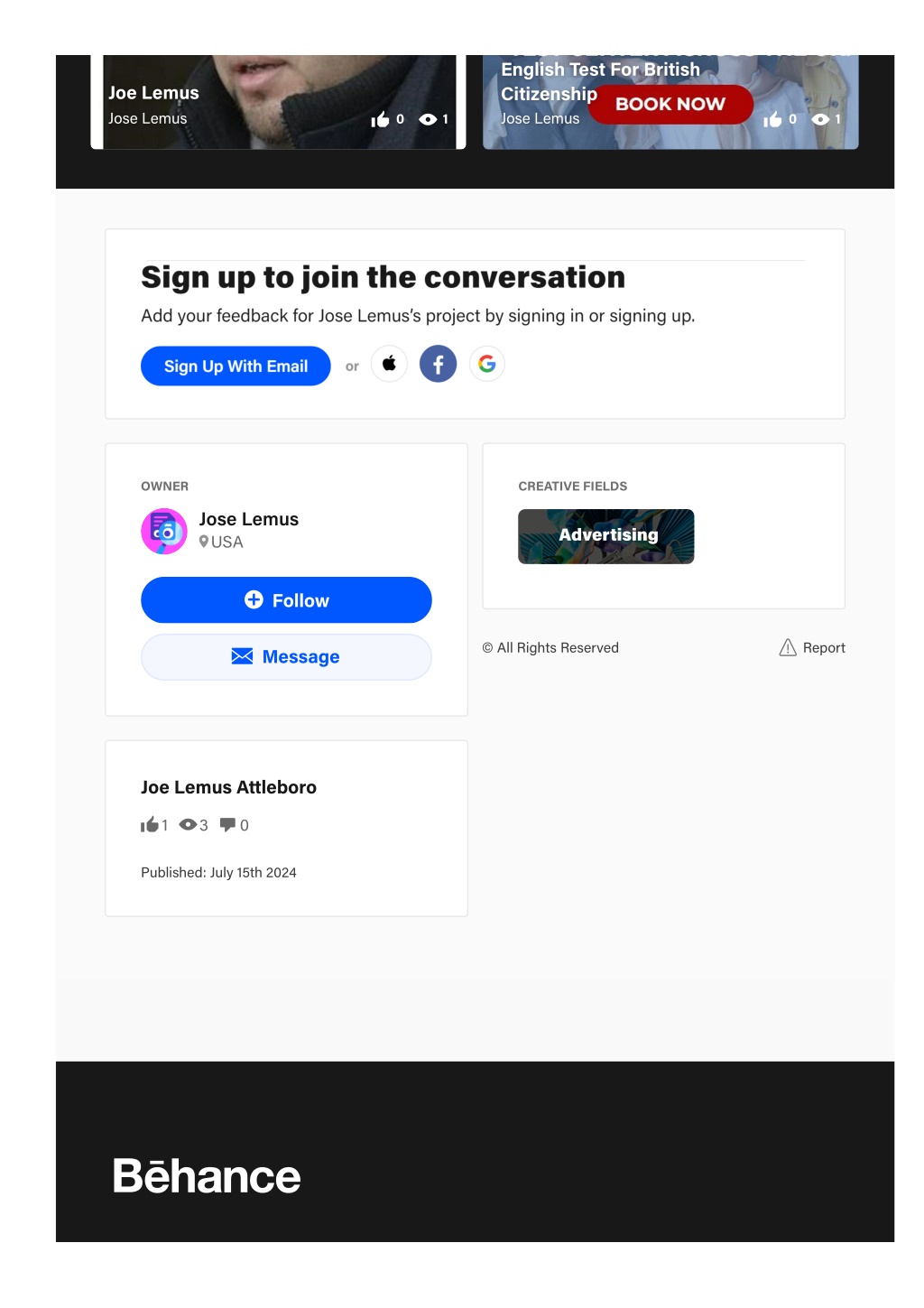This screenshot has height=1308, width=924.
Task: Click the thumbs-up icon in project stats
Action: tap(149, 824)
